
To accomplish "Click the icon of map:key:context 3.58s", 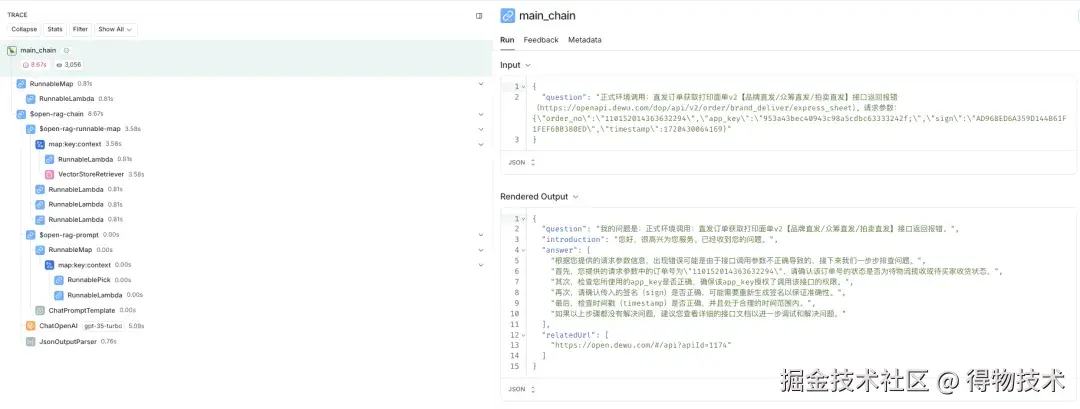I will 40,144.
